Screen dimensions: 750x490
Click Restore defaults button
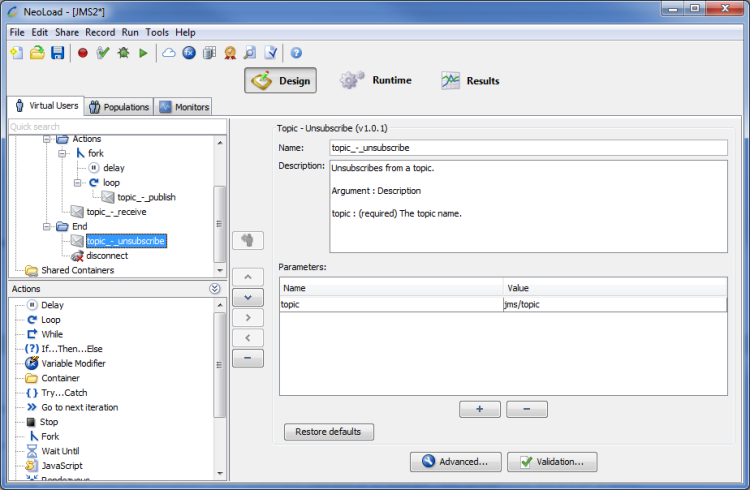pyautogui.click(x=329, y=432)
